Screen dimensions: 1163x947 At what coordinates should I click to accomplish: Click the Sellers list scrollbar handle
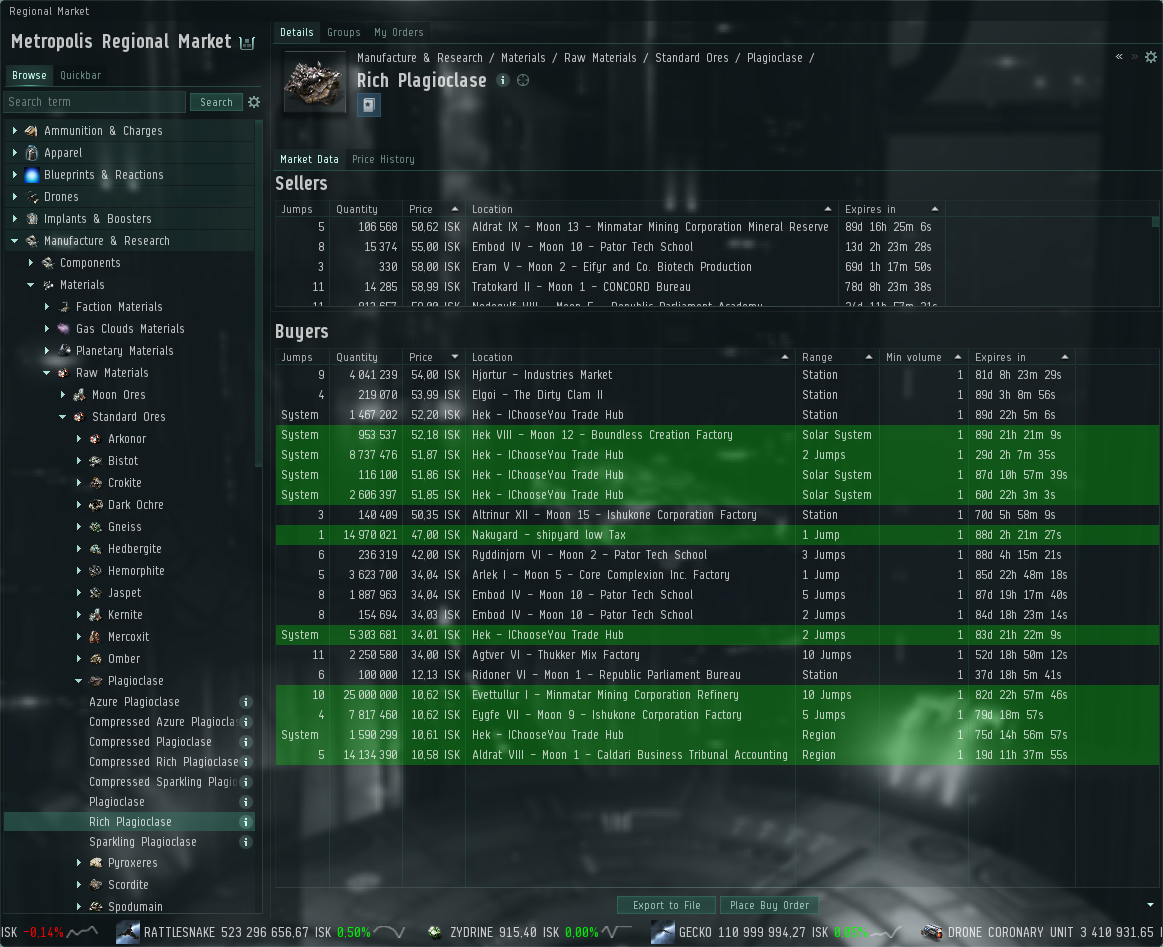tap(1155, 222)
